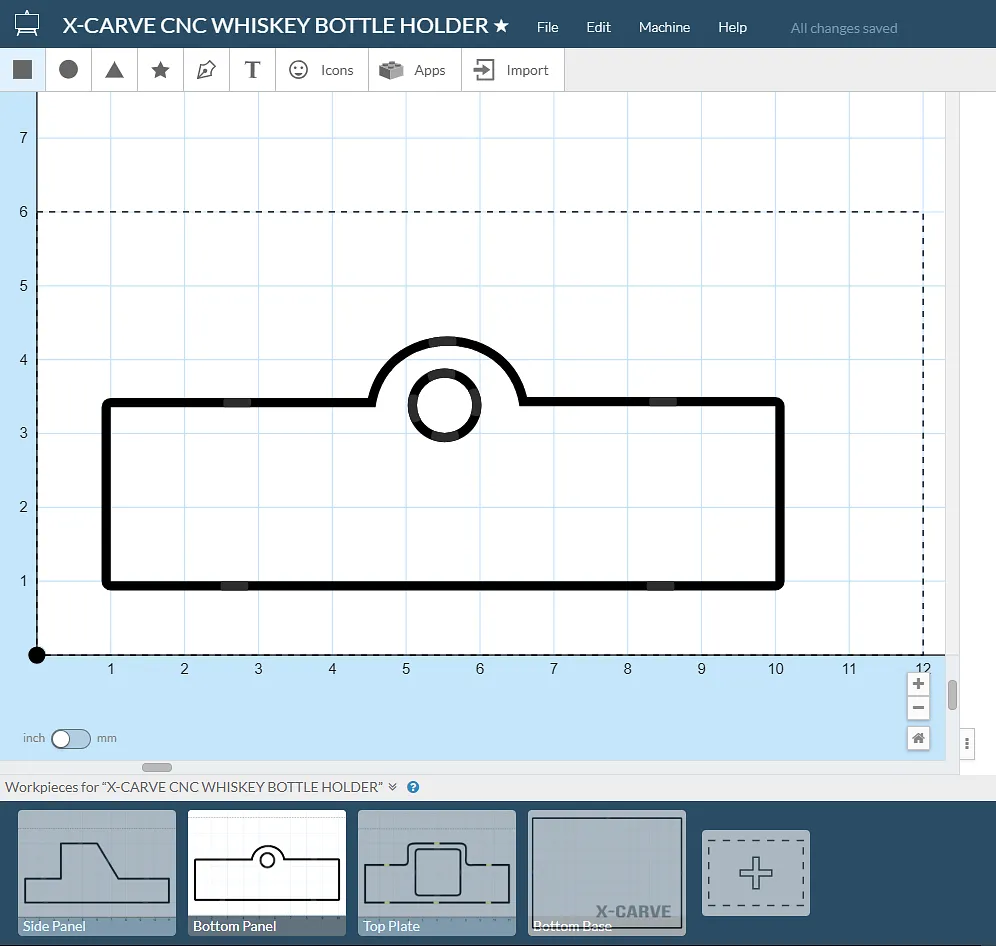996x946 pixels.
Task: Open the Apps panel
Action: pyautogui.click(x=414, y=70)
